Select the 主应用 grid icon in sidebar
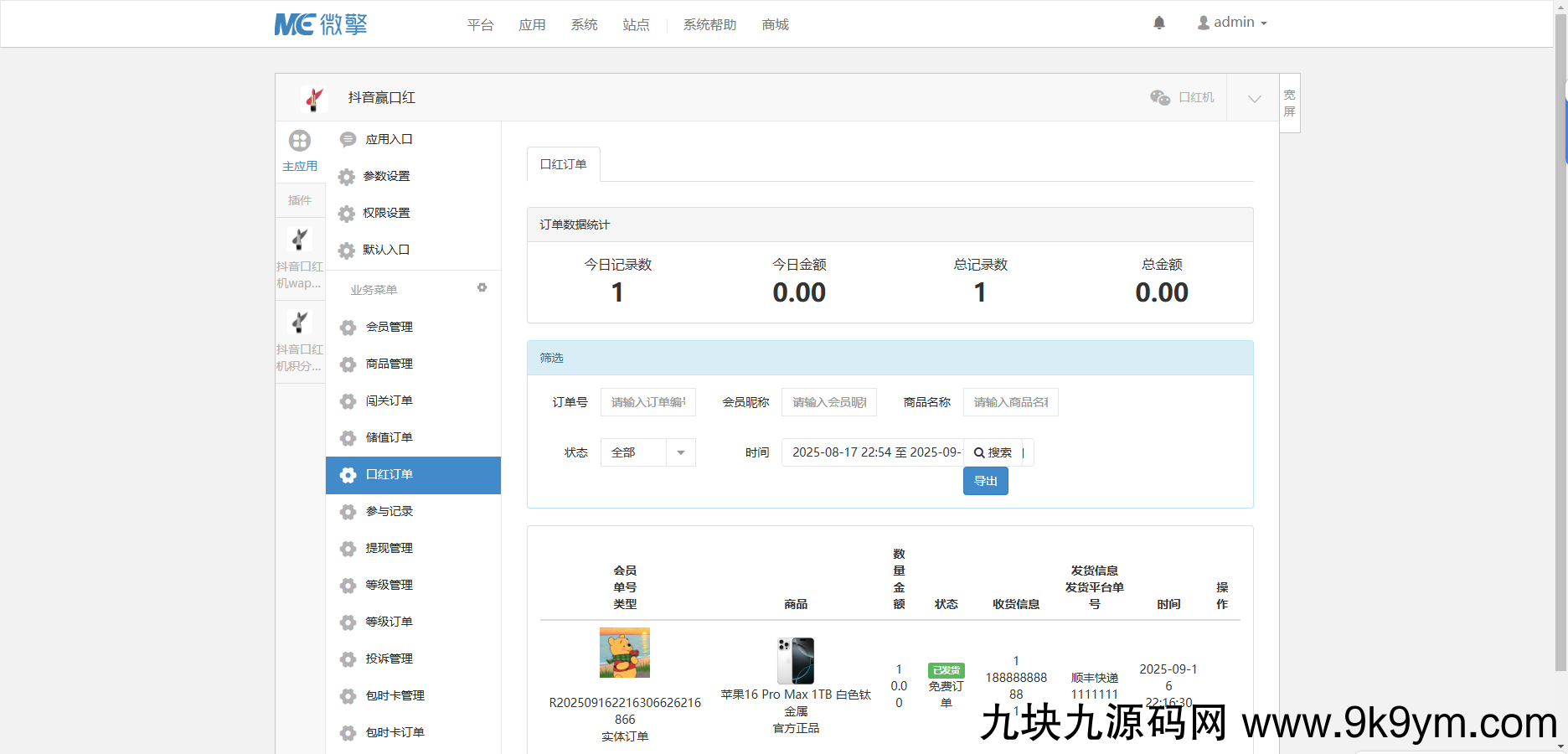This screenshot has width=1568, height=754. [x=300, y=141]
